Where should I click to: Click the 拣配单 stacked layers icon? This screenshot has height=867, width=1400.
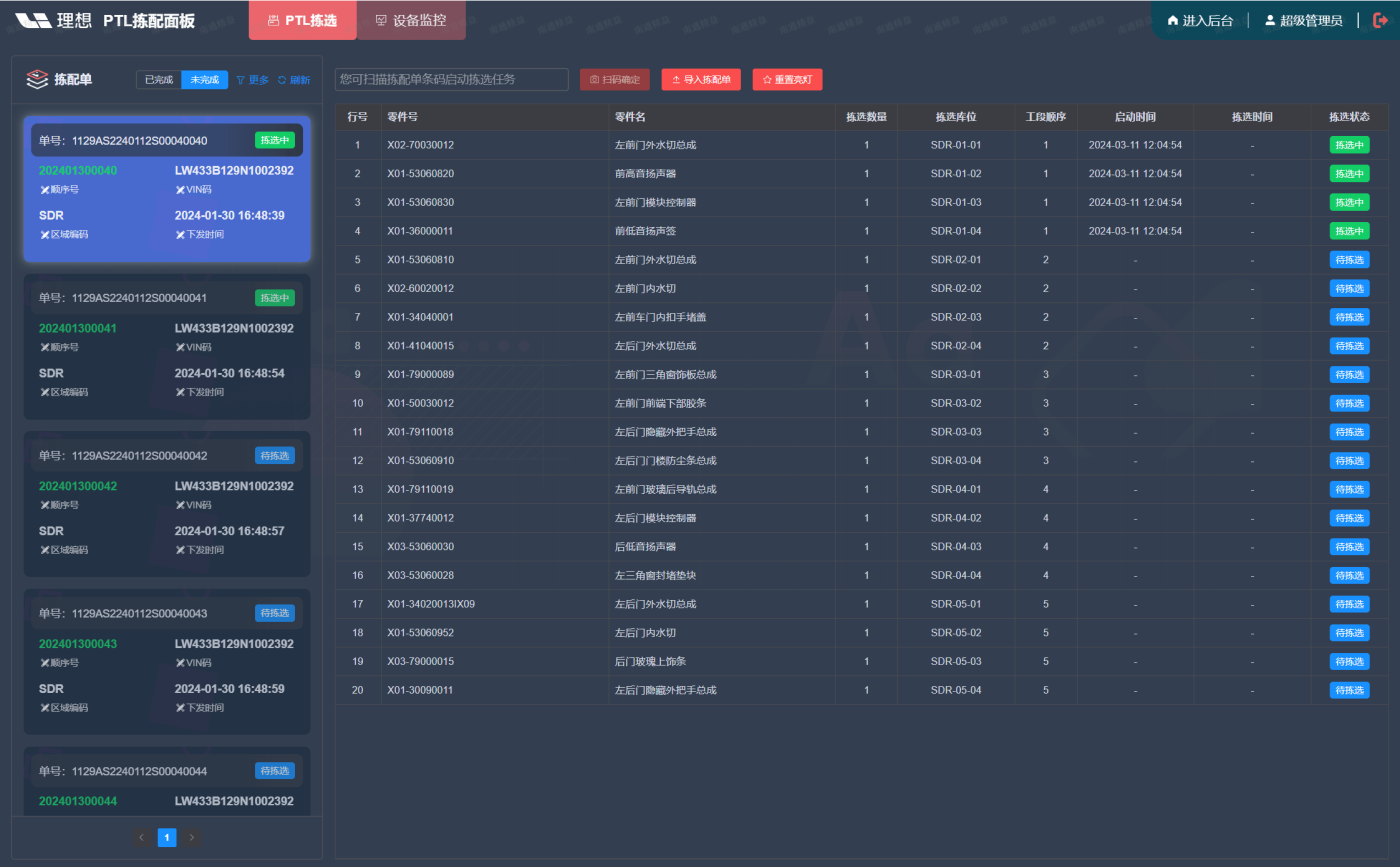coord(37,79)
